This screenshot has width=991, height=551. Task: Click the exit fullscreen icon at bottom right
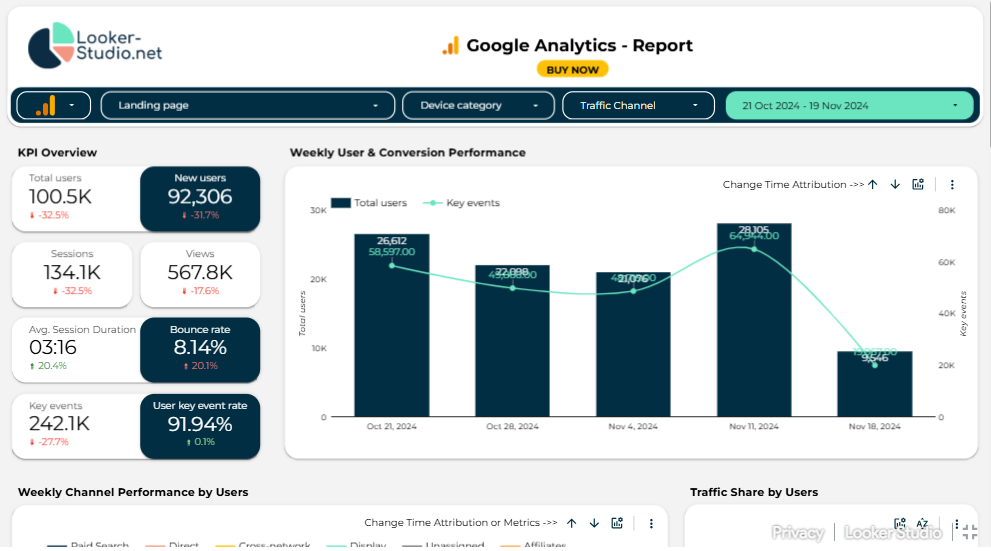[x=970, y=532]
